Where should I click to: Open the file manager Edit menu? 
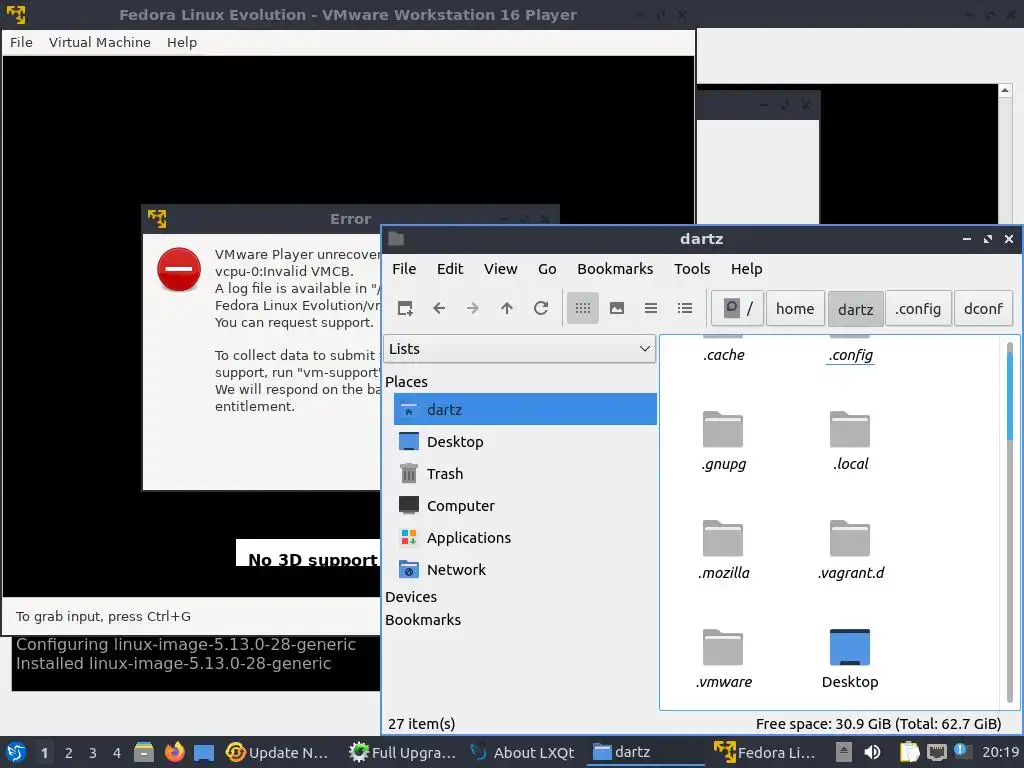click(450, 269)
